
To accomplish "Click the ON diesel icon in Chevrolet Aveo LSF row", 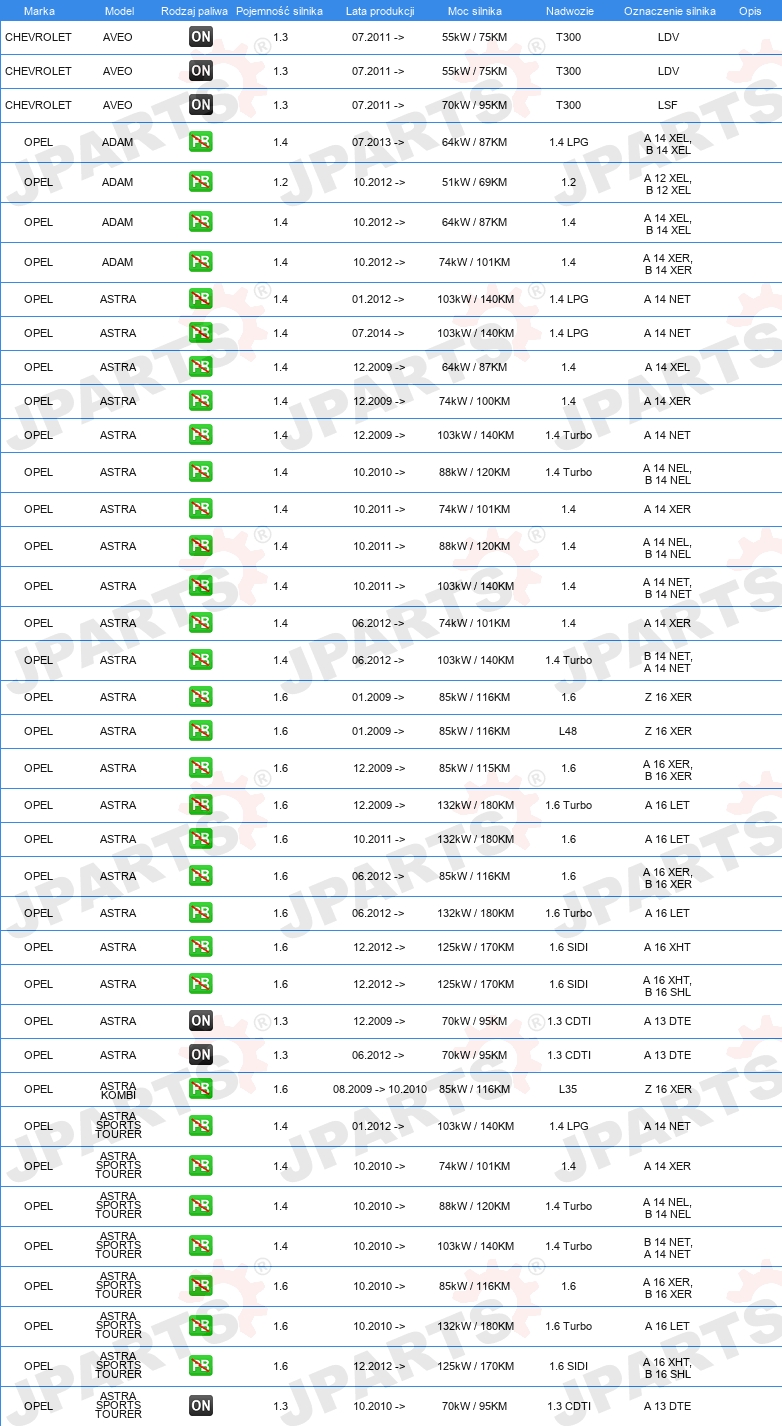I will 201,105.
